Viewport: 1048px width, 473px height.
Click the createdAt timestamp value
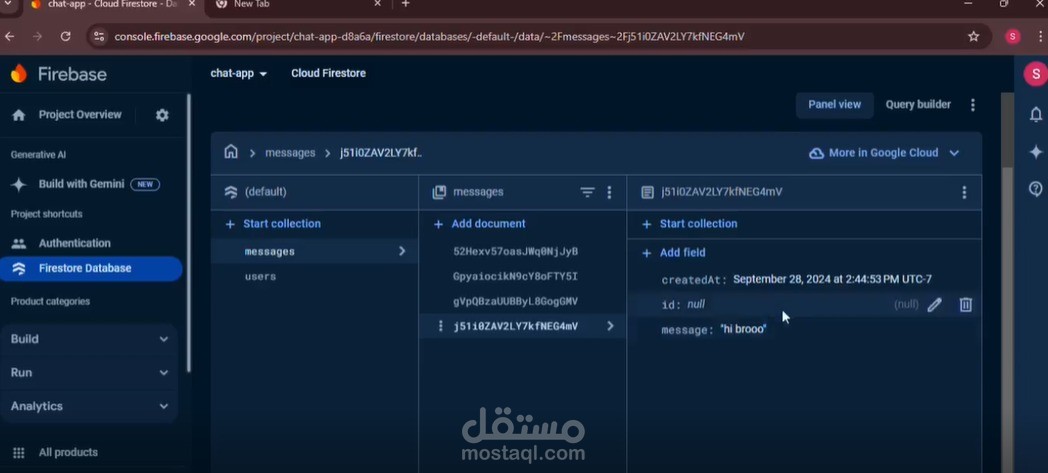pyautogui.click(x=832, y=279)
